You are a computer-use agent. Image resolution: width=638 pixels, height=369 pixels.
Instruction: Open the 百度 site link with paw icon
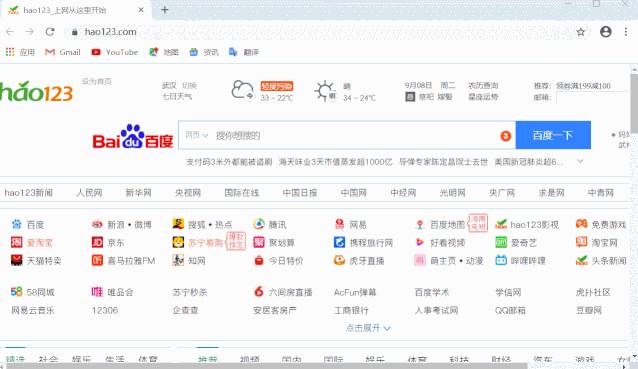(28, 224)
